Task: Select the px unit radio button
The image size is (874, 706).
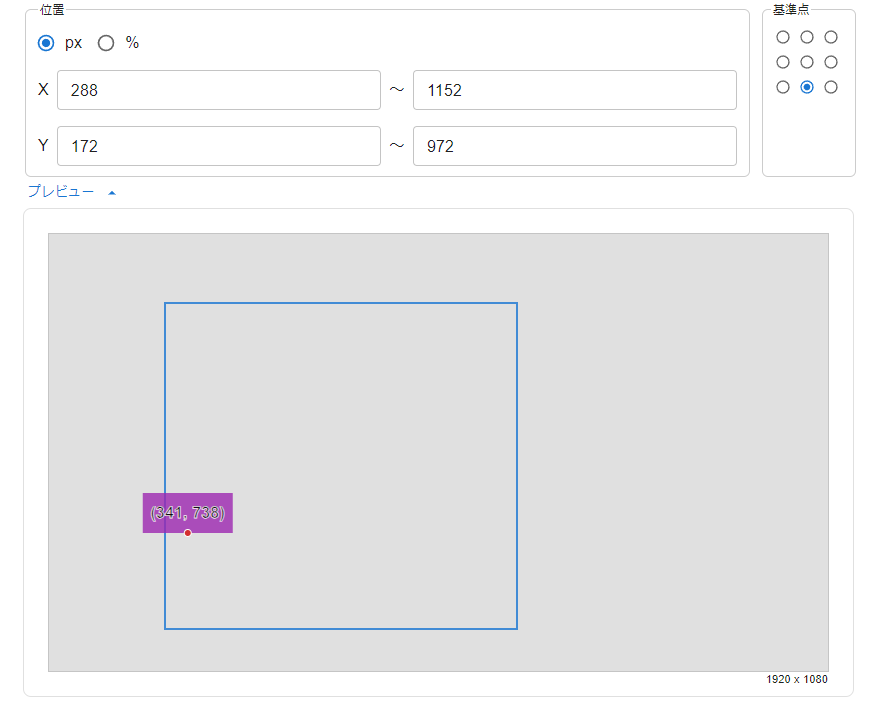Action: pos(45,43)
